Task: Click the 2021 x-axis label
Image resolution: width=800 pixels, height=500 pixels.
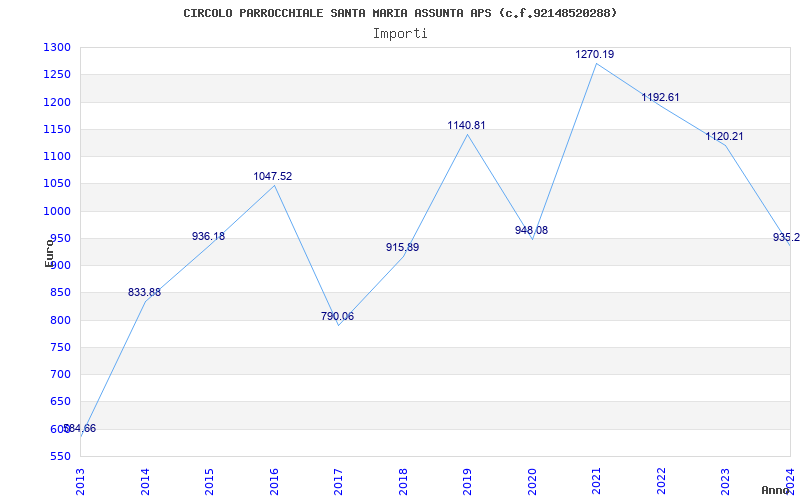Action: [597, 481]
